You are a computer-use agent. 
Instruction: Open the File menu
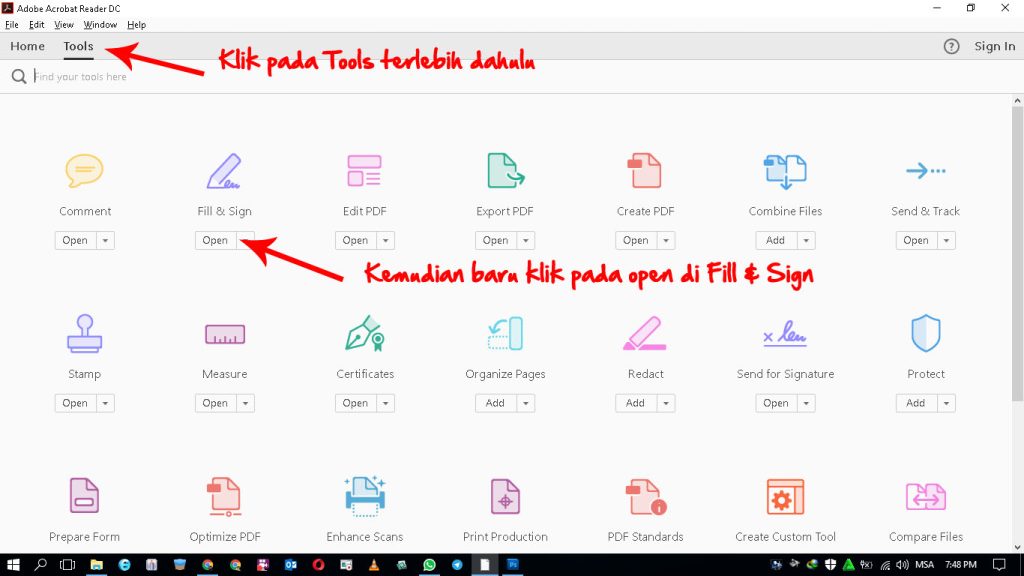tap(12, 25)
